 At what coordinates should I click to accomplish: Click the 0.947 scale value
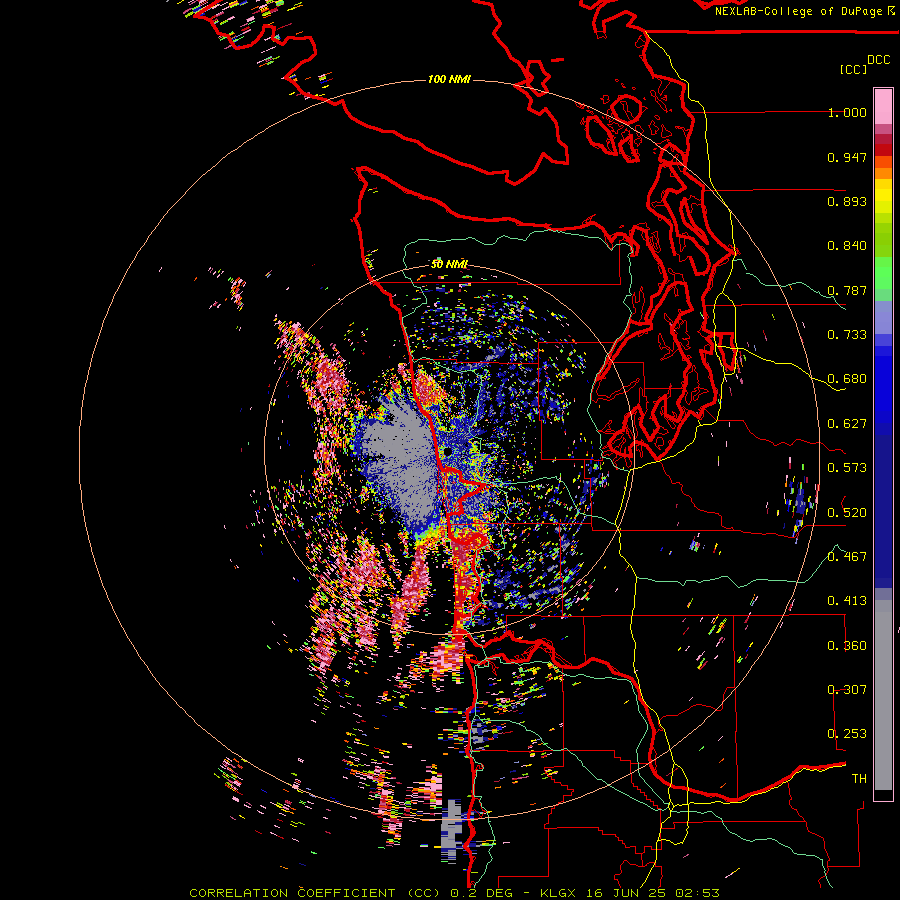(x=847, y=157)
